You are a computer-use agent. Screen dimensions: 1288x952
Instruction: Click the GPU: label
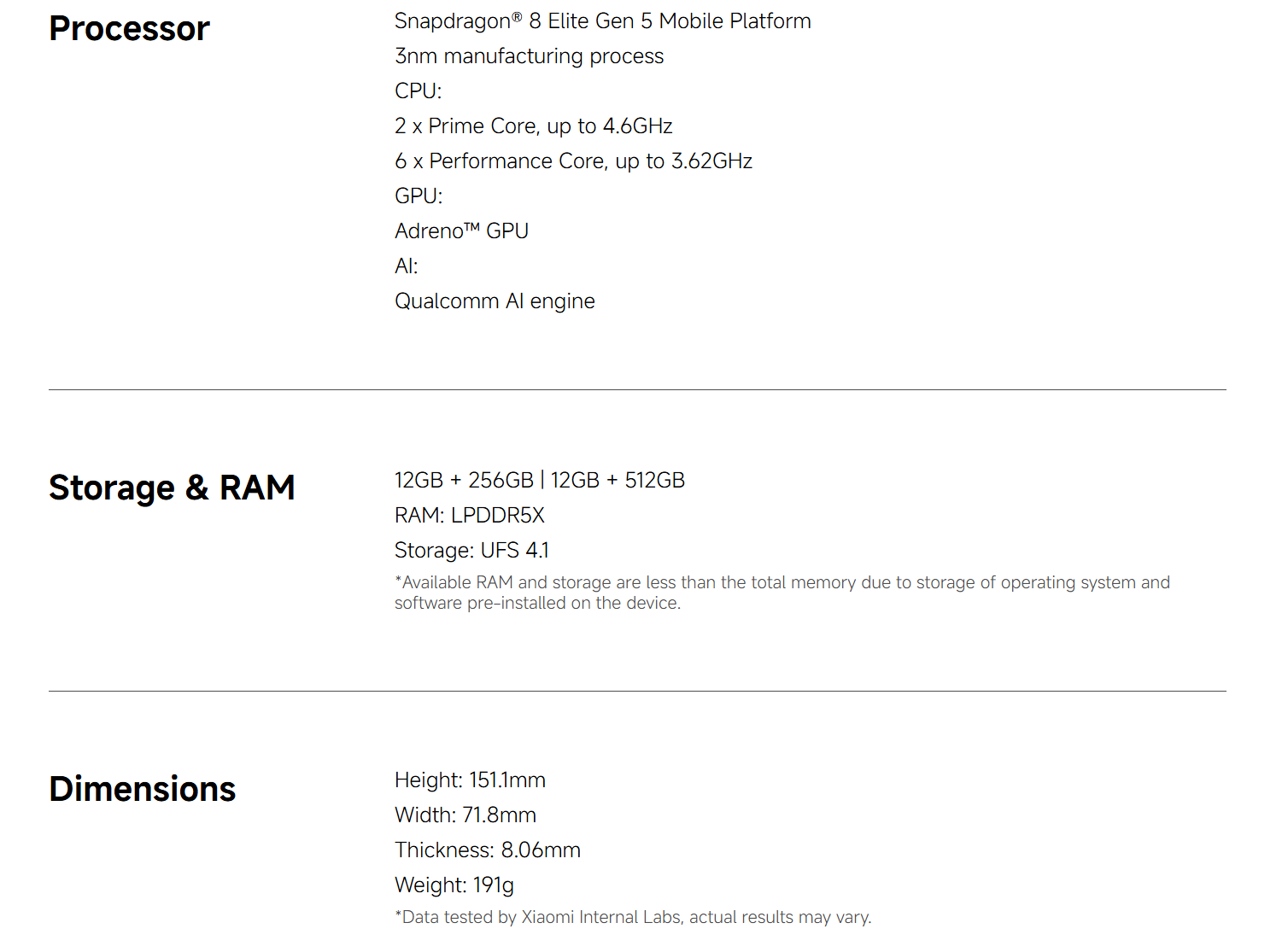click(419, 196)
